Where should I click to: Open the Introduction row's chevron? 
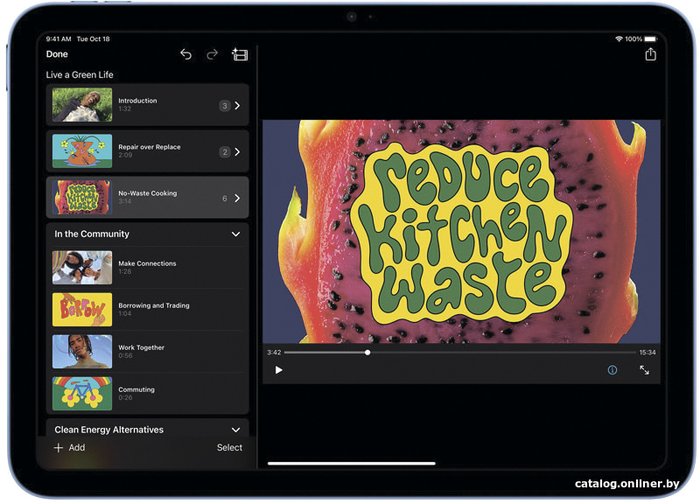tap(238, 106)
